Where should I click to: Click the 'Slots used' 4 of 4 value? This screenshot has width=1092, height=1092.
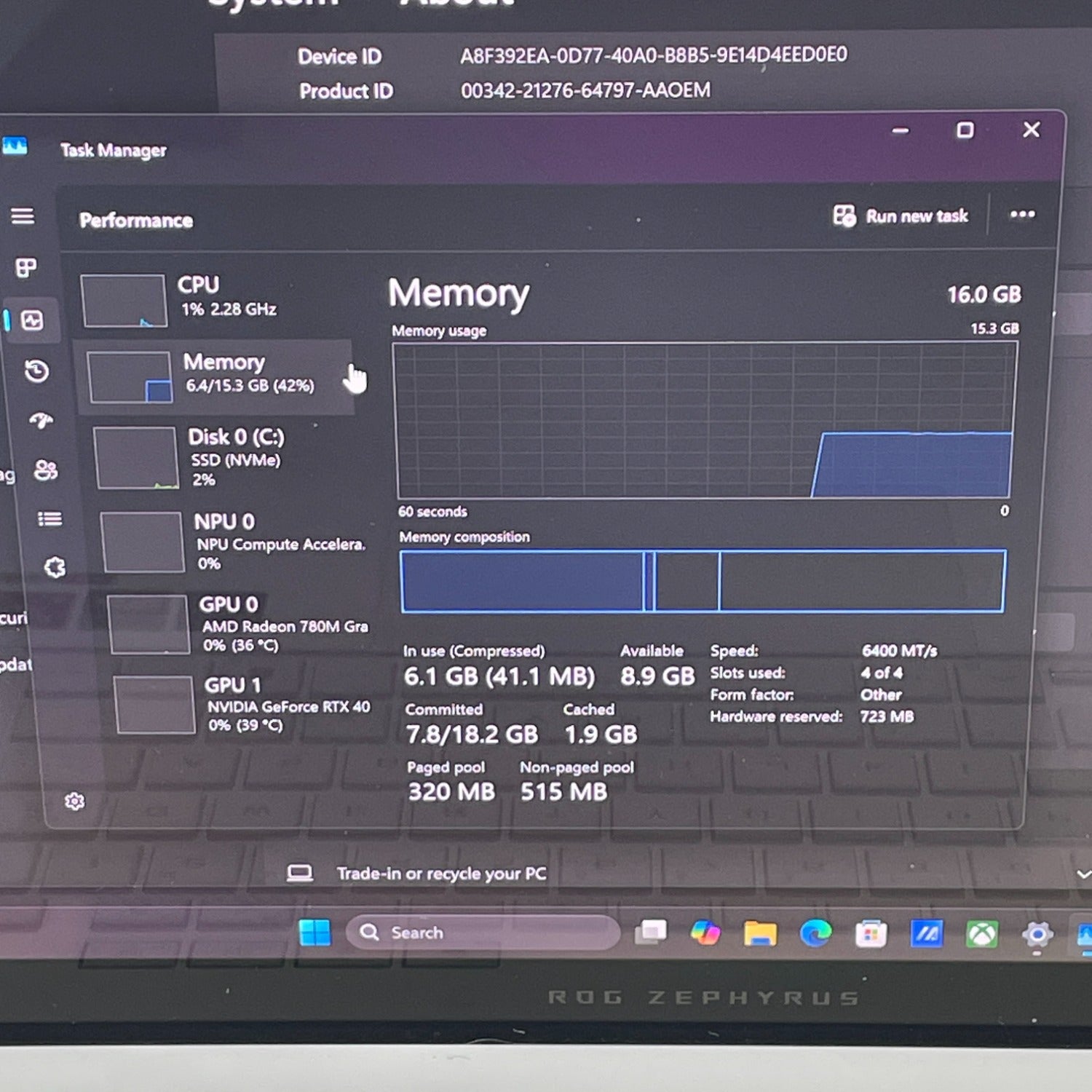point(882,673)
